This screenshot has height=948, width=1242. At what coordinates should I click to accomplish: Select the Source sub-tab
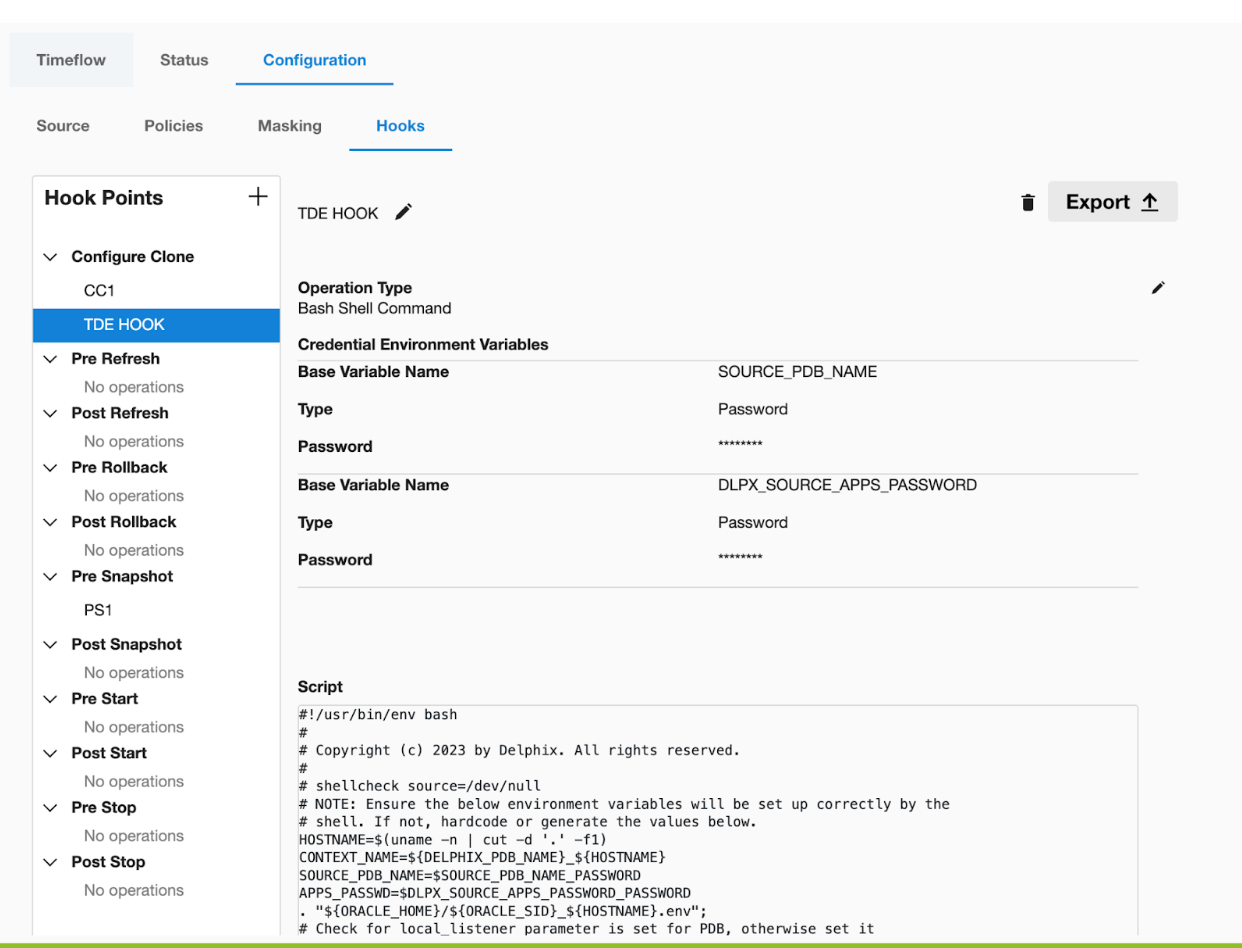[x=63, y=126]
